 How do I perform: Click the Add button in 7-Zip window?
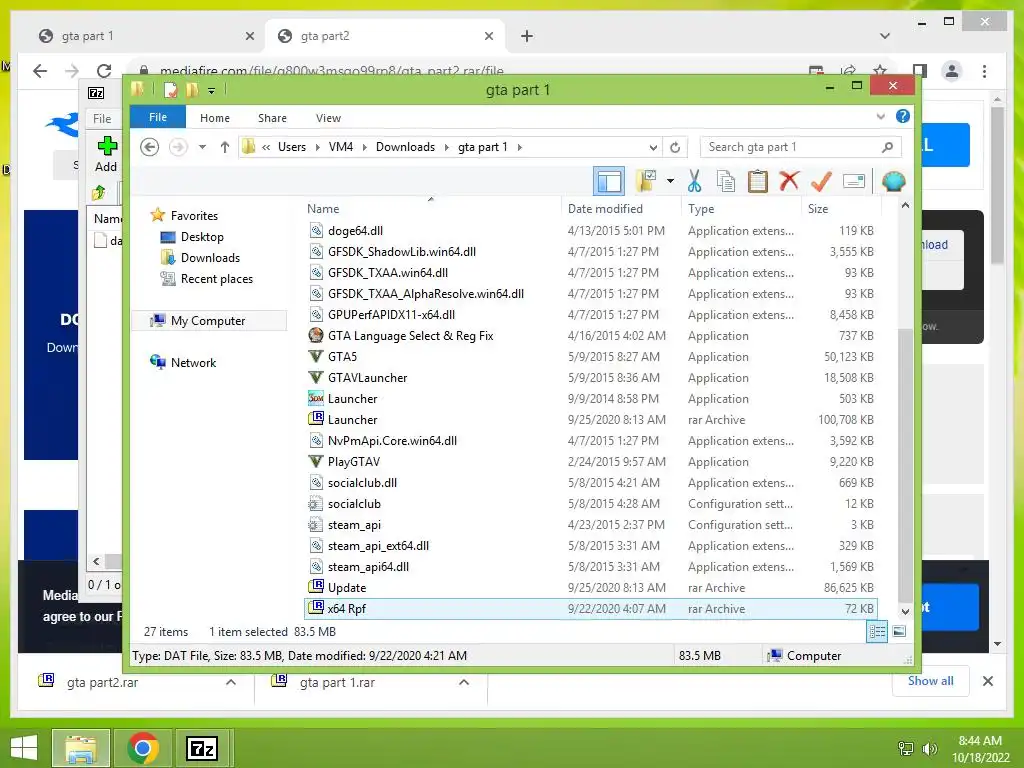[106, 154]
